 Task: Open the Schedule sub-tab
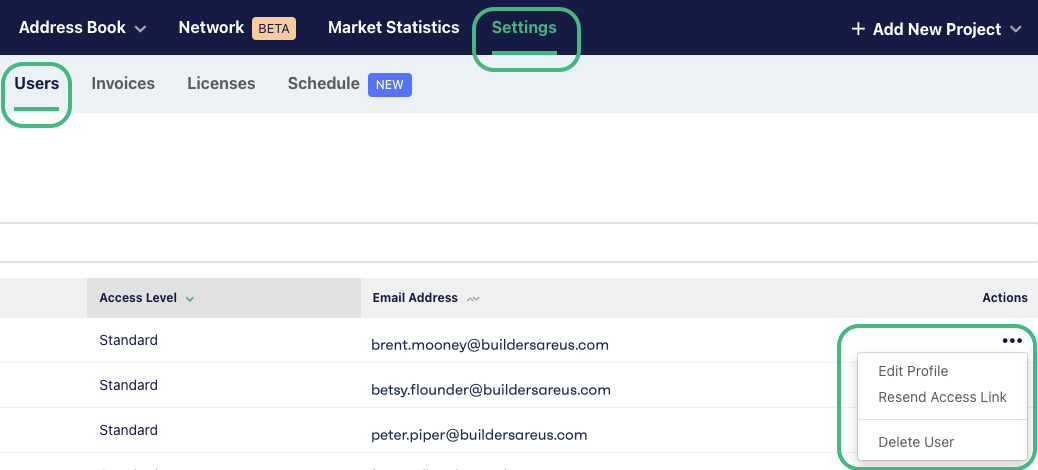[324, 83]
